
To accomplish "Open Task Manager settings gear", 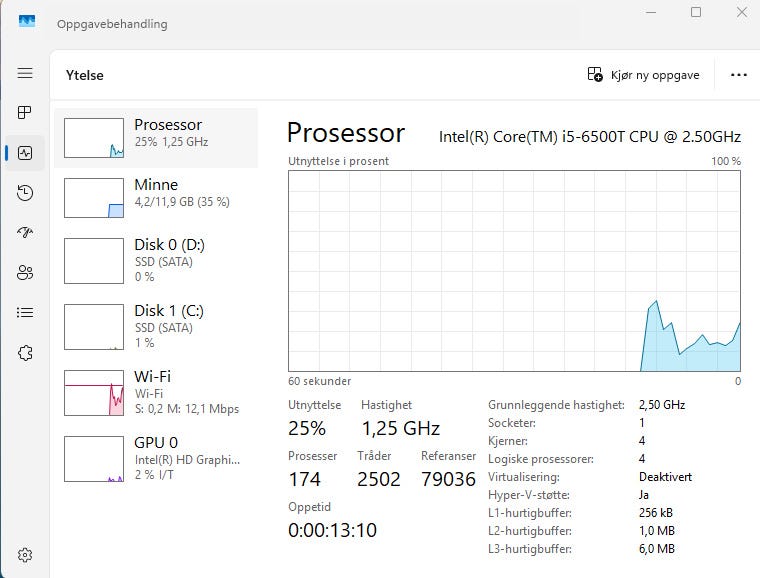I will (x=25, y=555).
